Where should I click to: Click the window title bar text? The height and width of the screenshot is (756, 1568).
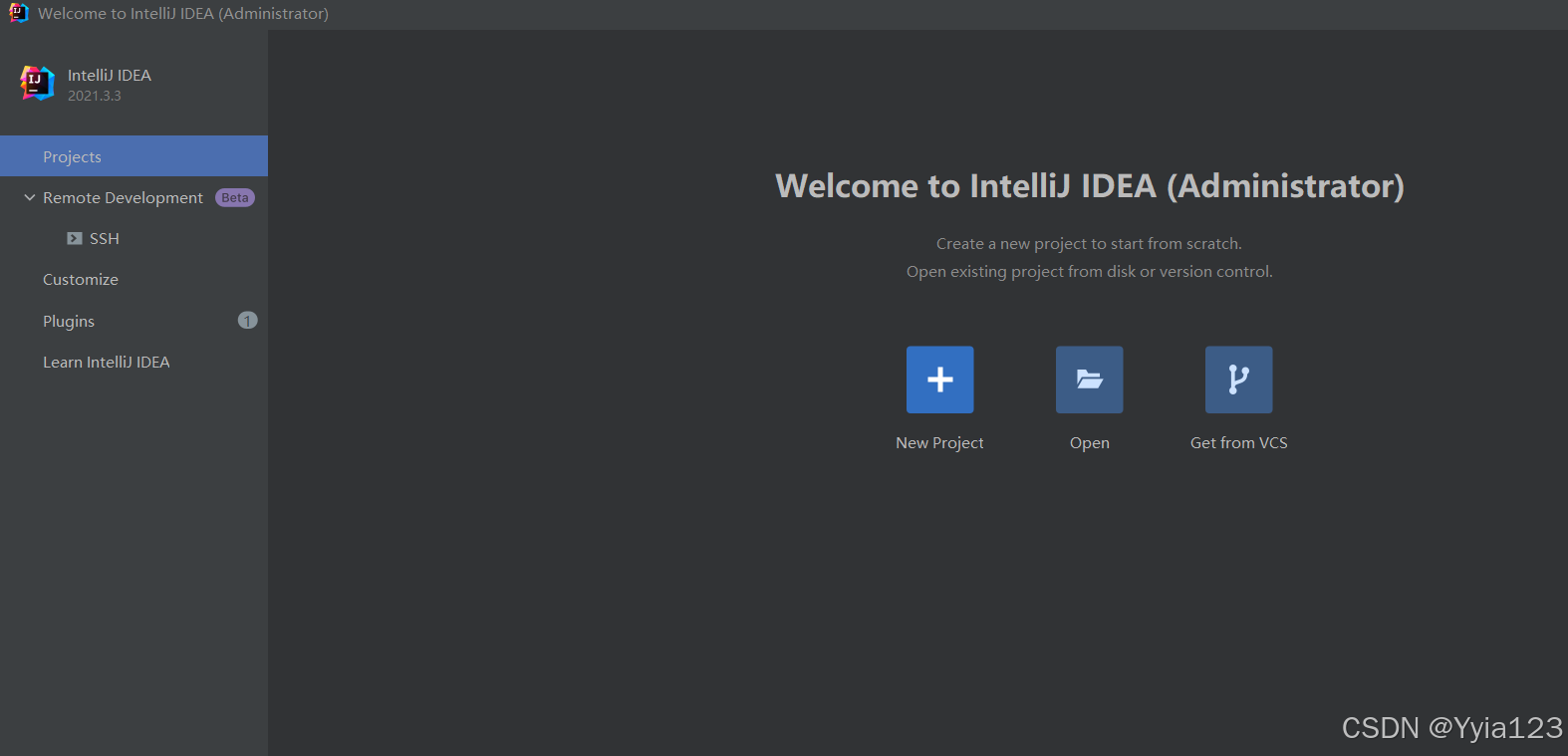coord(183,14)
